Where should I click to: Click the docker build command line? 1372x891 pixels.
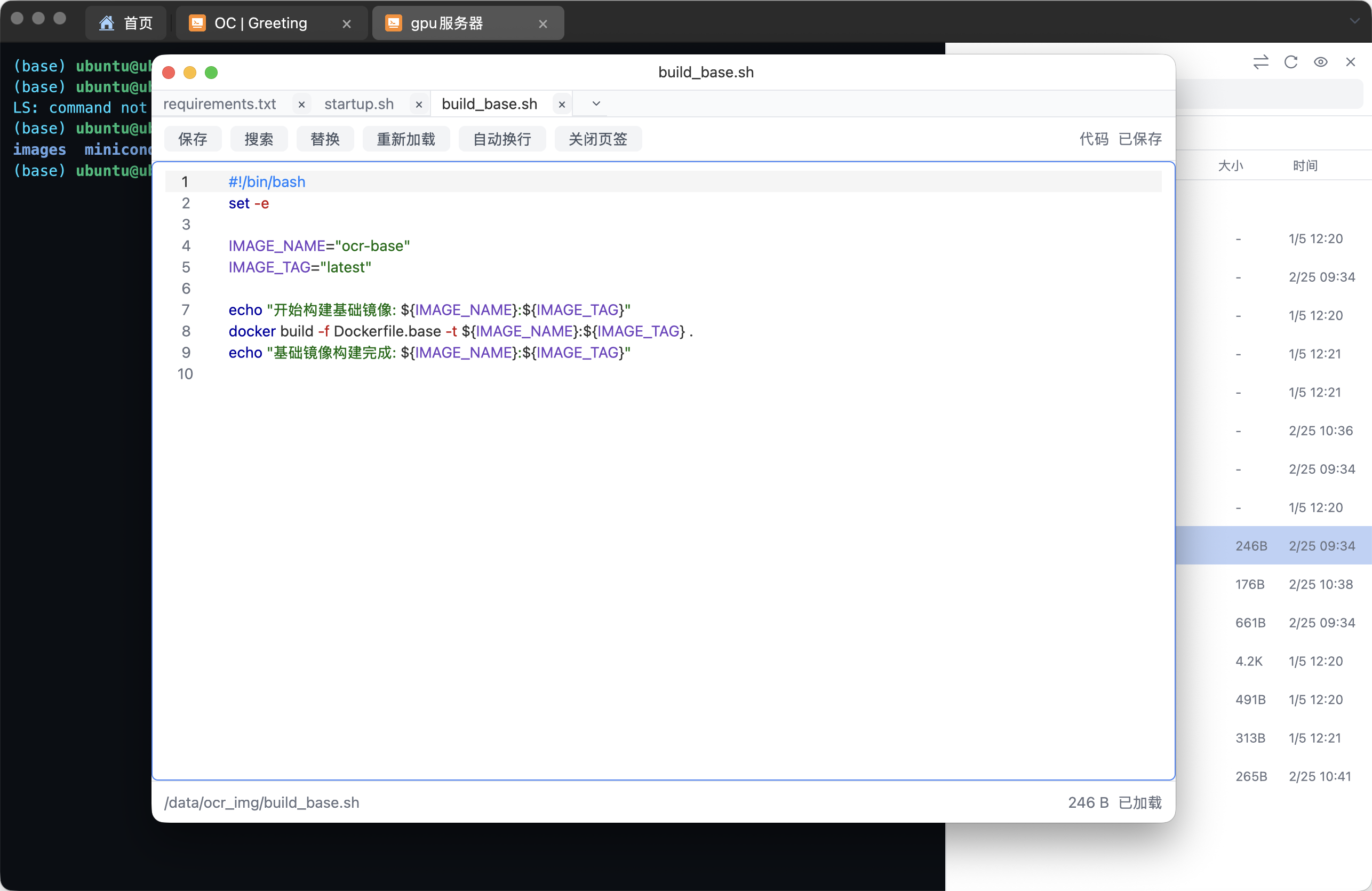(x=460, y=331)
